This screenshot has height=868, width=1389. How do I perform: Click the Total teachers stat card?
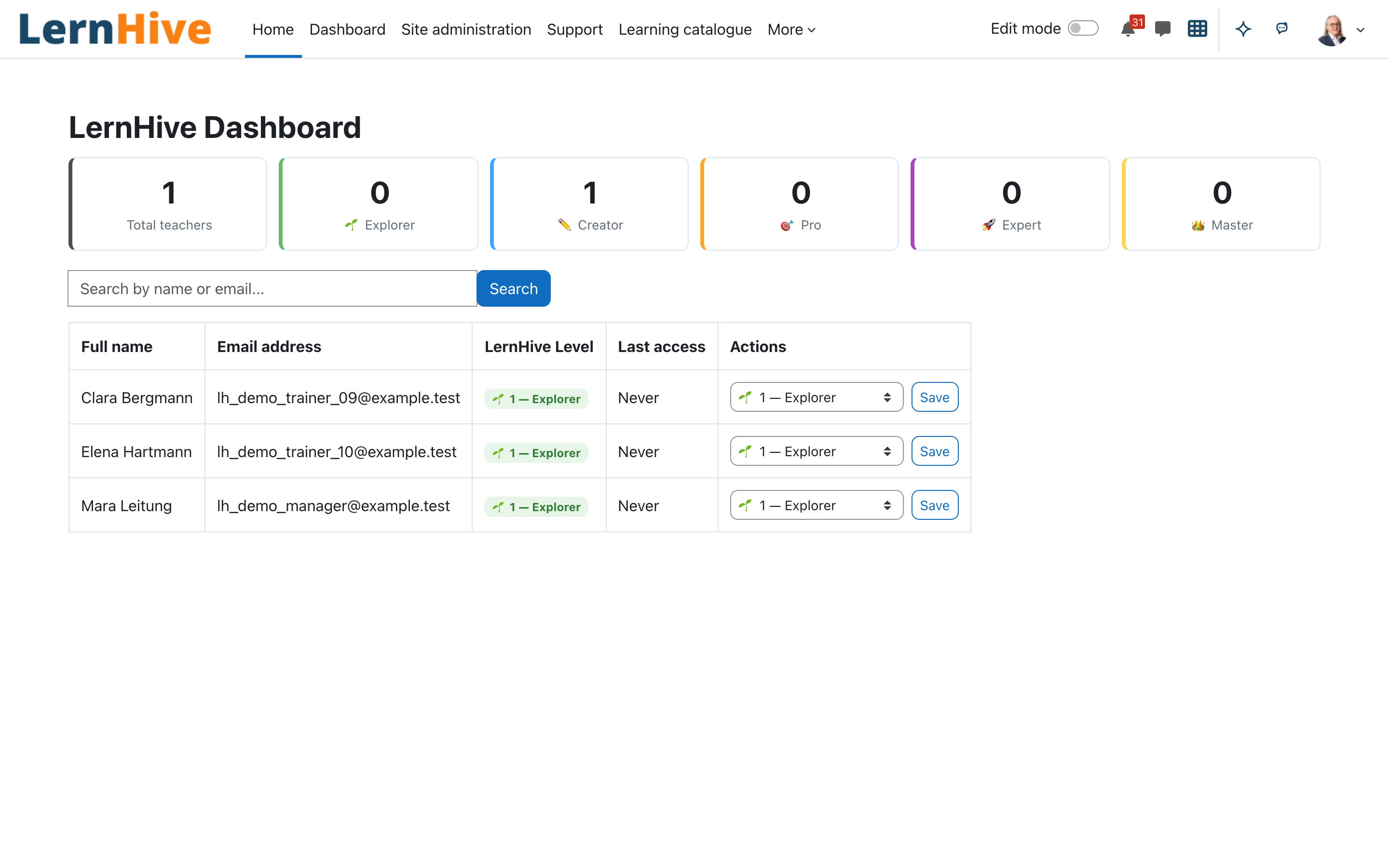168,204
